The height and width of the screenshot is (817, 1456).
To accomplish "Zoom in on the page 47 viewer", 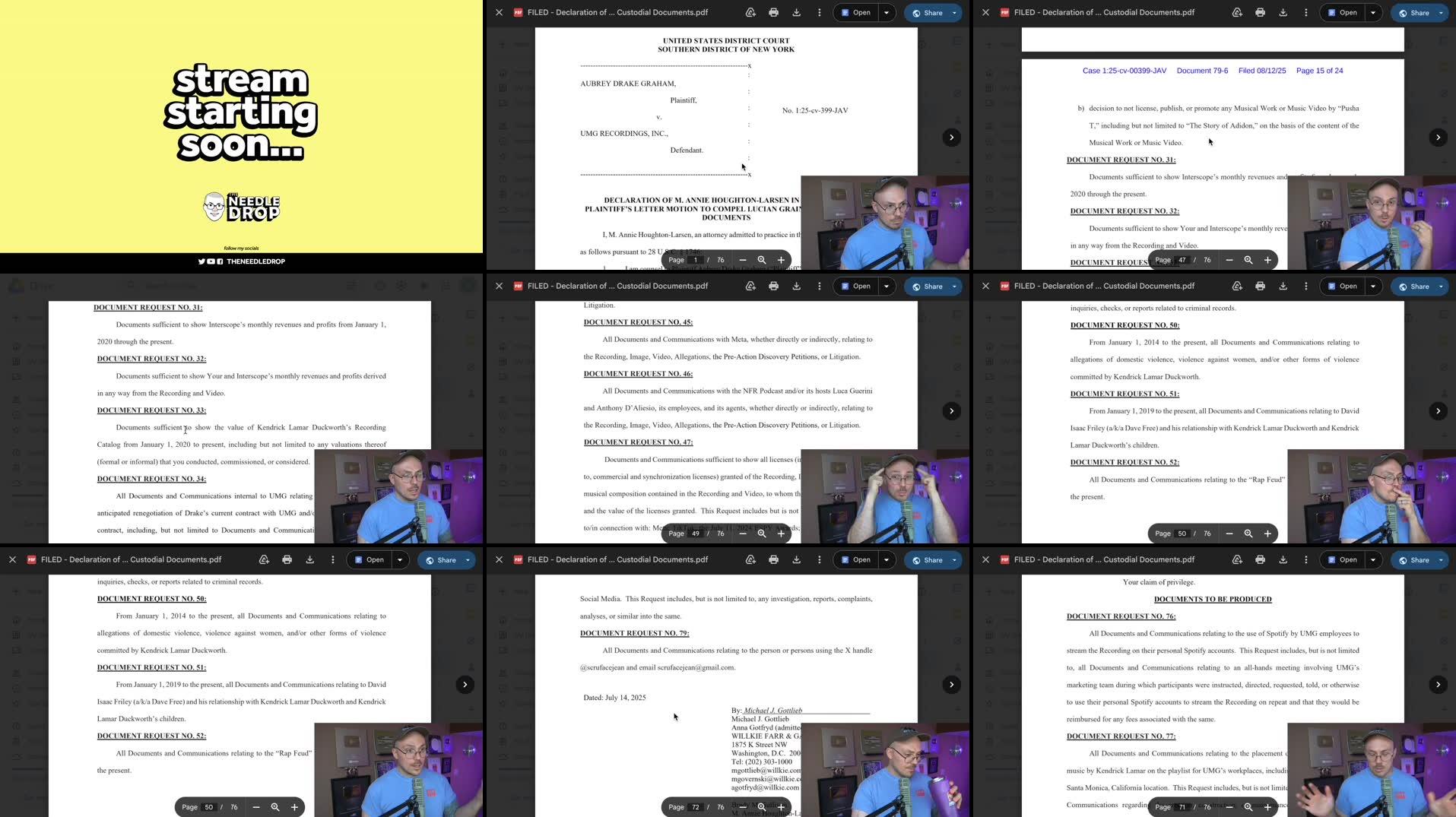I will pos(1267,260).
